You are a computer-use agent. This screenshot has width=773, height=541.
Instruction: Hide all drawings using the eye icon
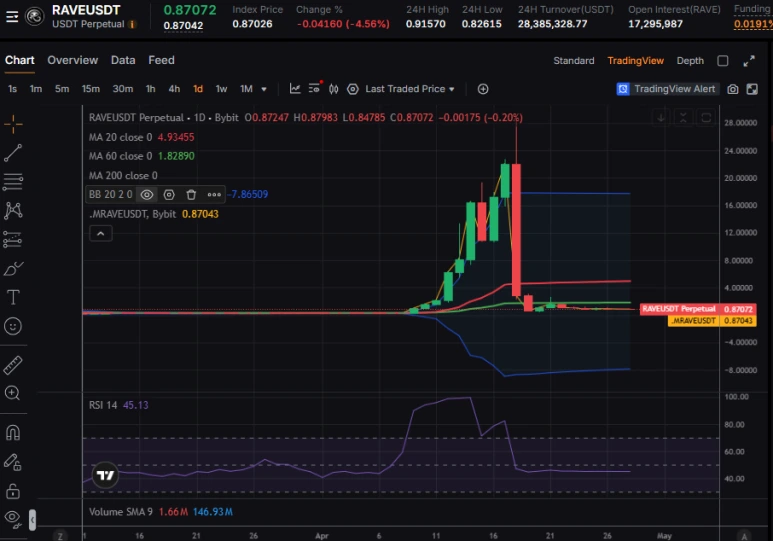pos(13,519)
